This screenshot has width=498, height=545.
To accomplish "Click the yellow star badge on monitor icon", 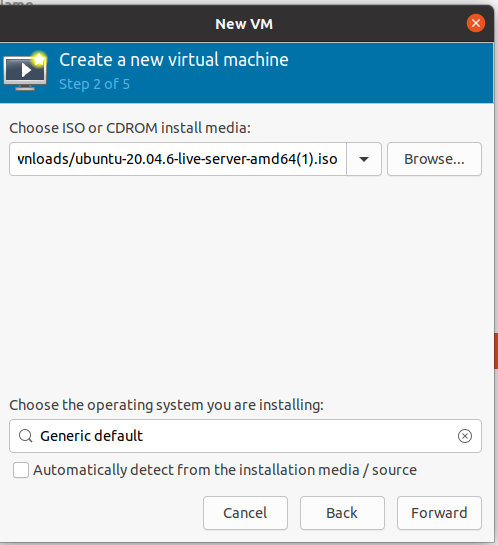I will 39,59.
